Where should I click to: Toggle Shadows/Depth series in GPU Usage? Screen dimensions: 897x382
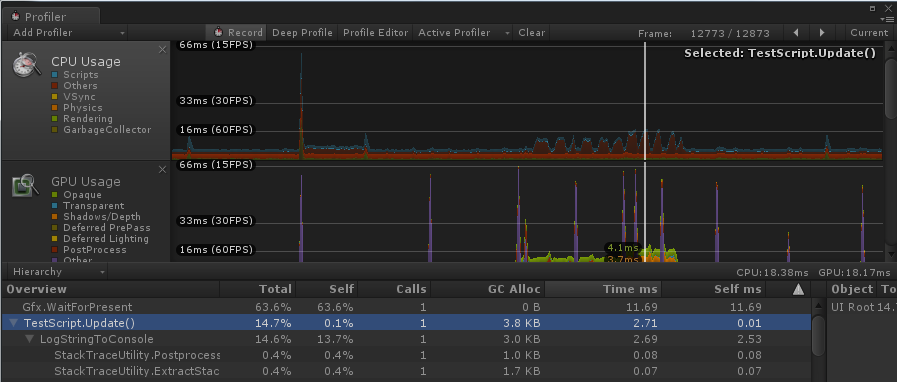pos(55,217)
